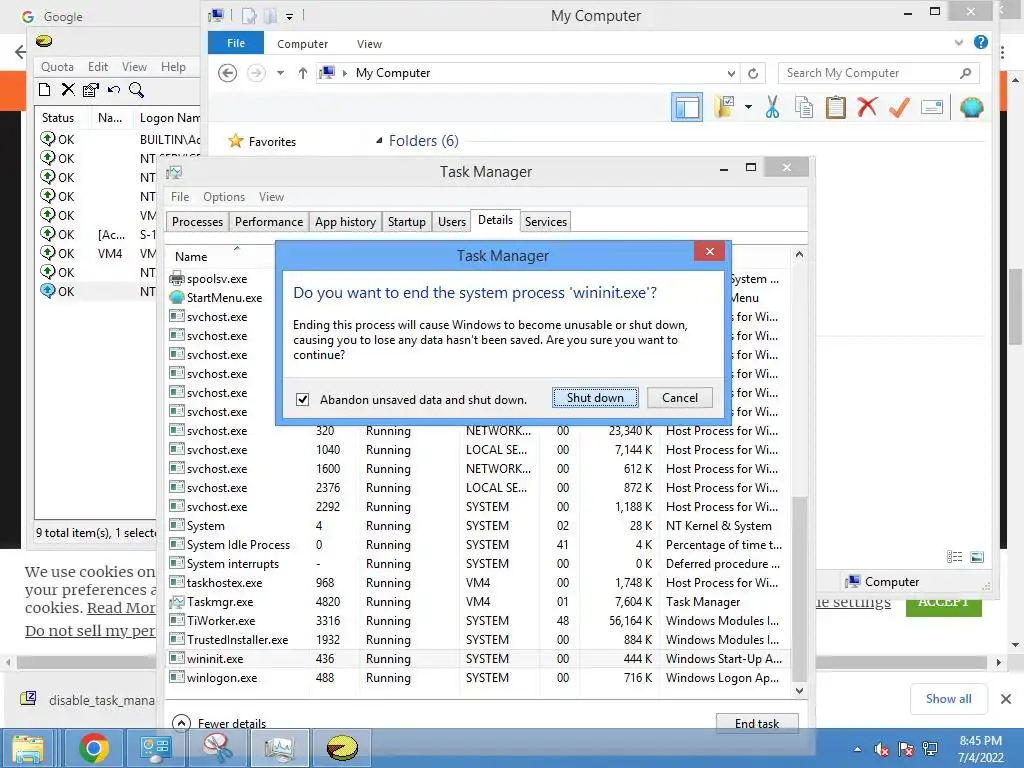Select the TrustedInstaller.exe process row
The height and width of the screenshot is (768, 1024).
479,639
